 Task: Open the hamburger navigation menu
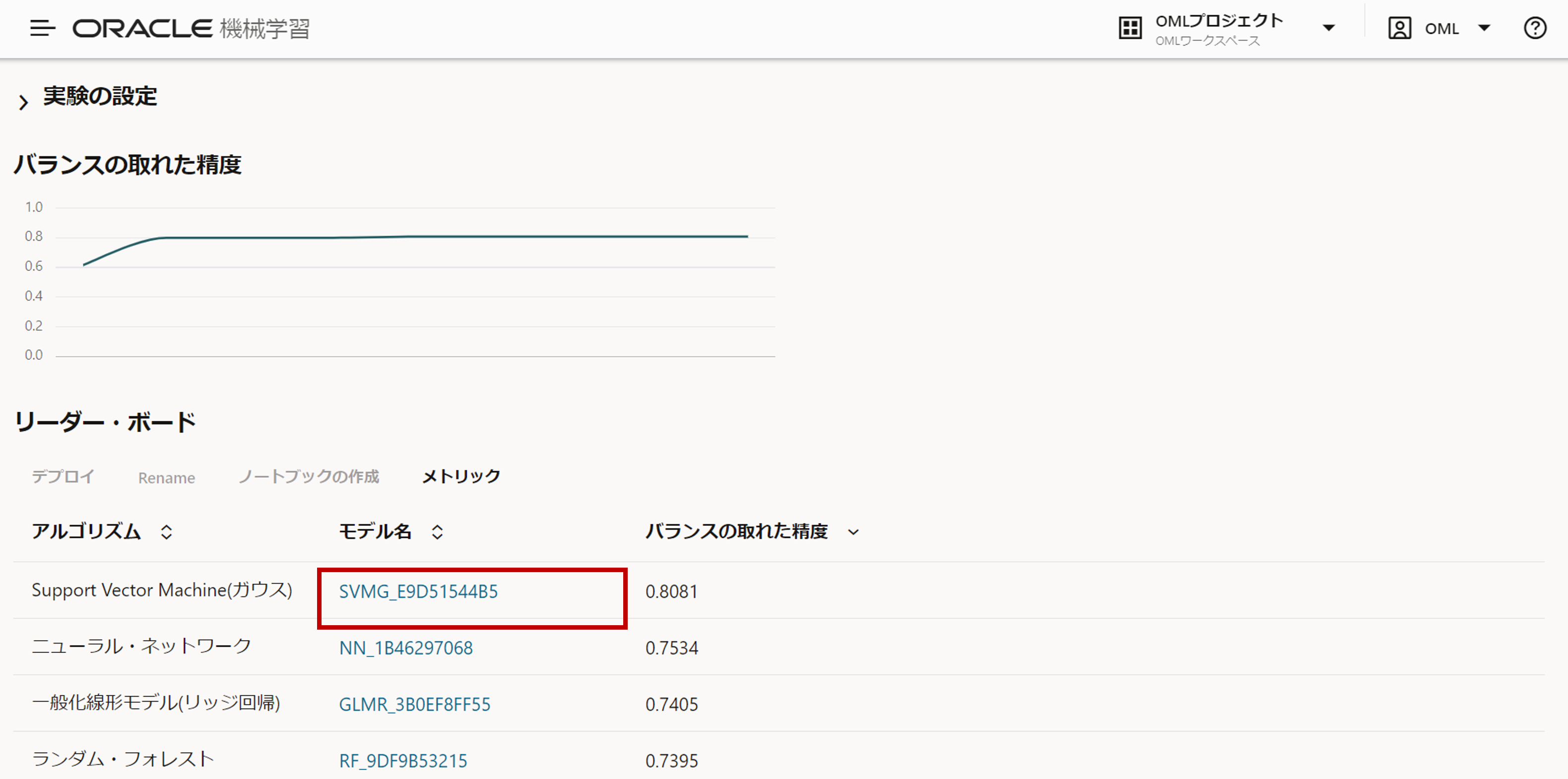42,28
